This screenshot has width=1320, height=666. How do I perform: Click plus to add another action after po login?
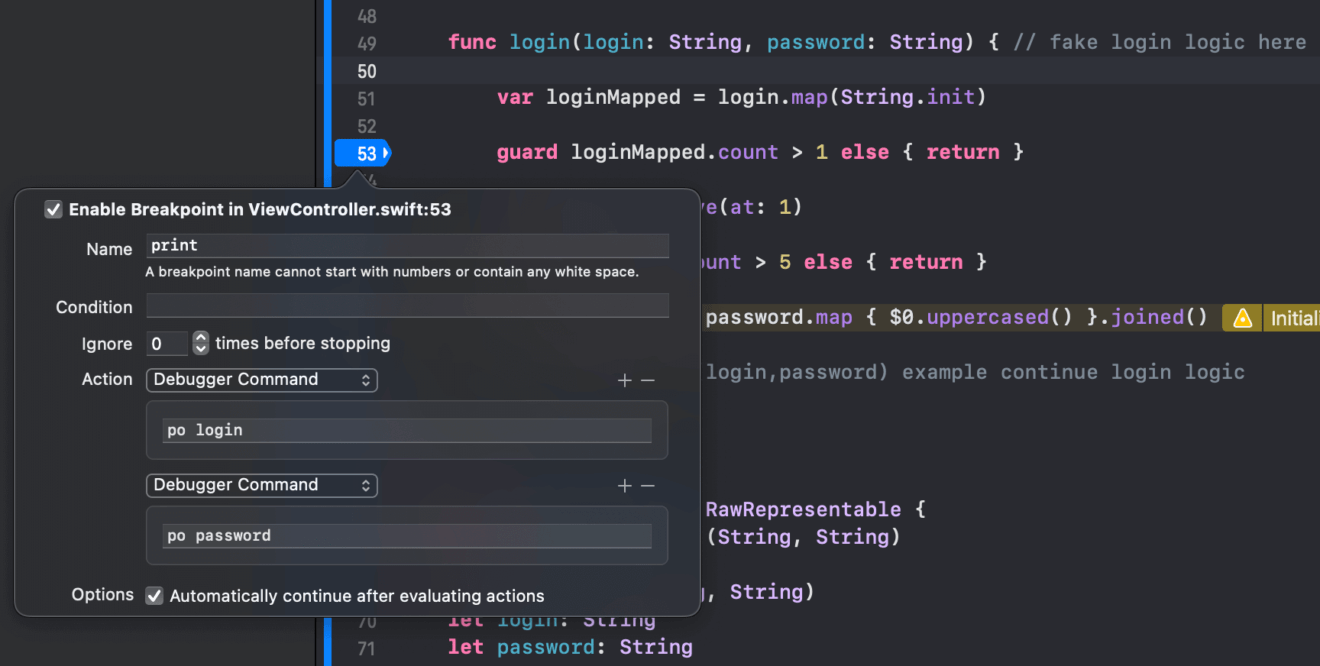click(624, 380)
